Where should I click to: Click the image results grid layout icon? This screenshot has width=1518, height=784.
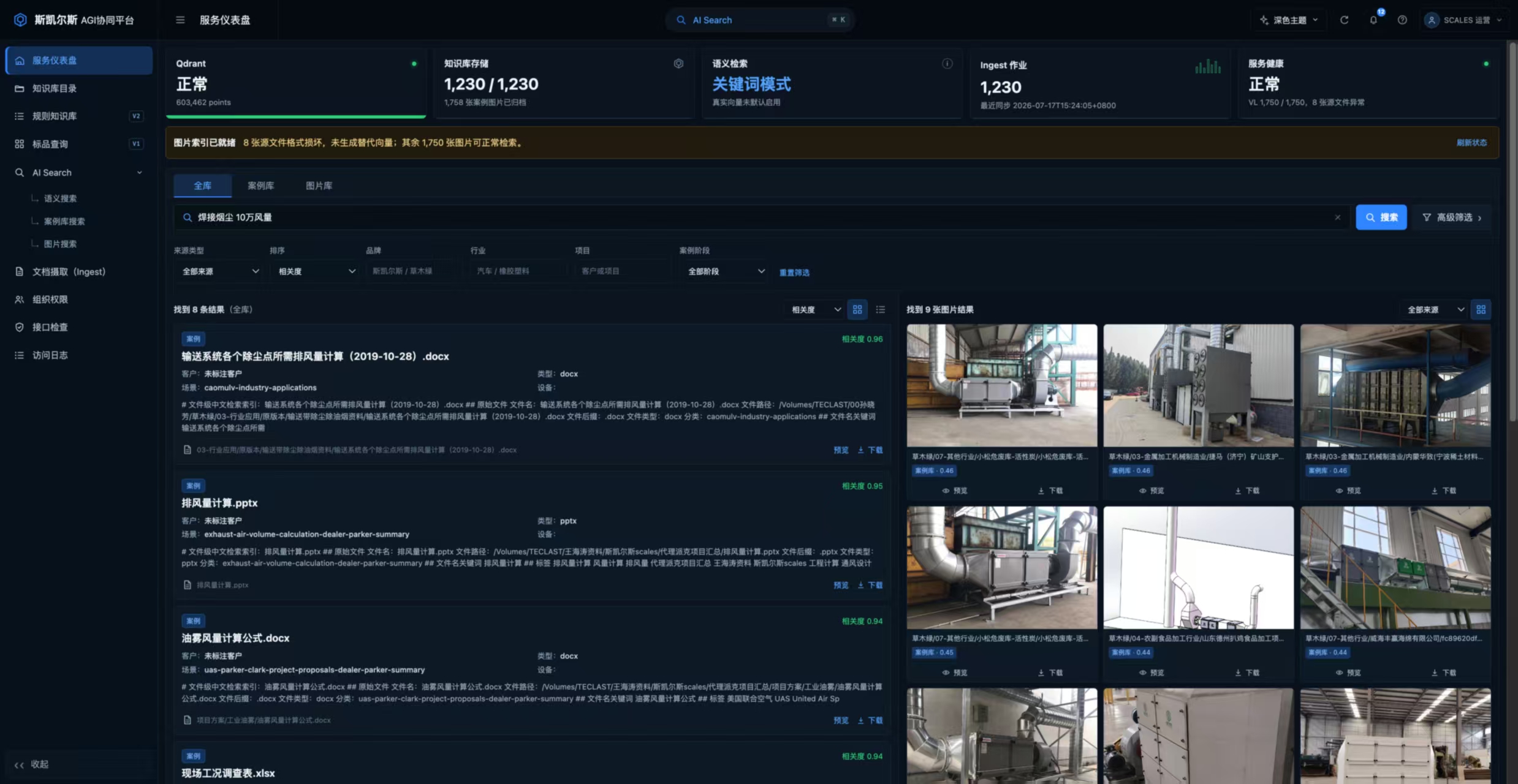[x=1481, y=310]
